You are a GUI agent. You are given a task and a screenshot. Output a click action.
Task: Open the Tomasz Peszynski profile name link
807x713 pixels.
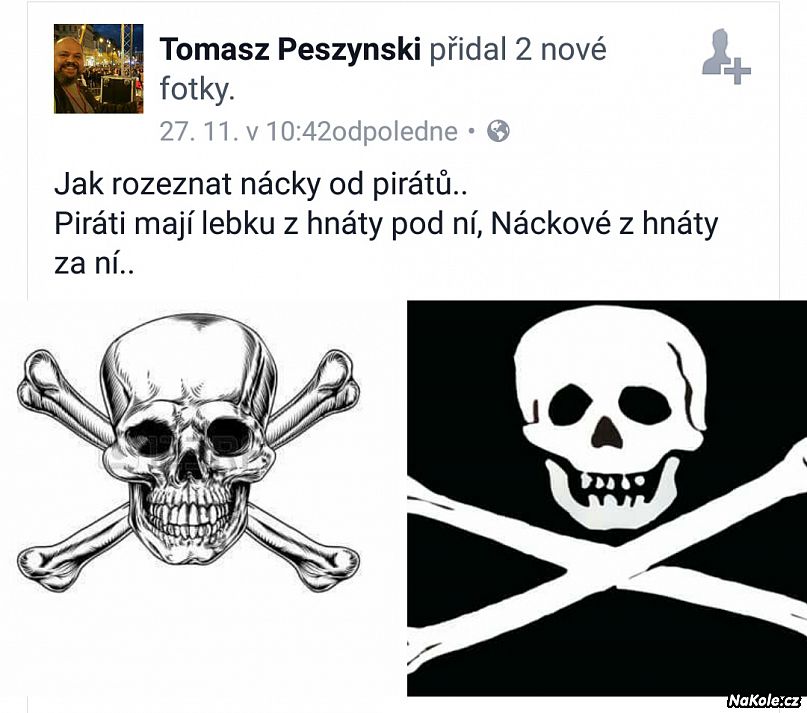click(290, 50)
